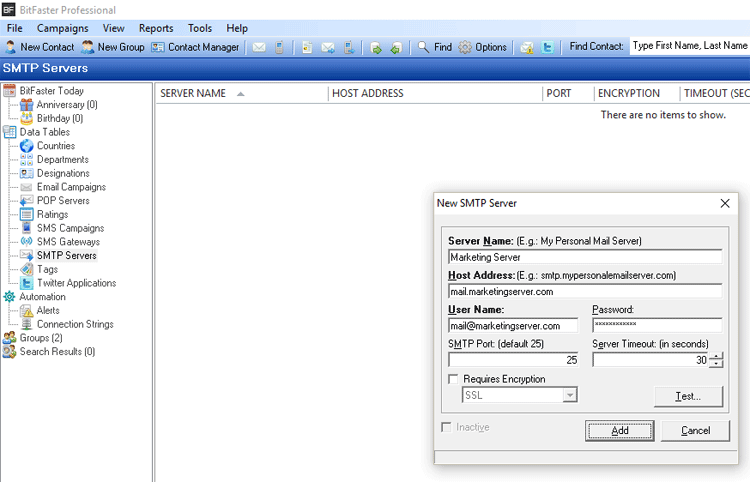Open the Tools menu
This screenshot has height=482, width=750.
point(199,28)
